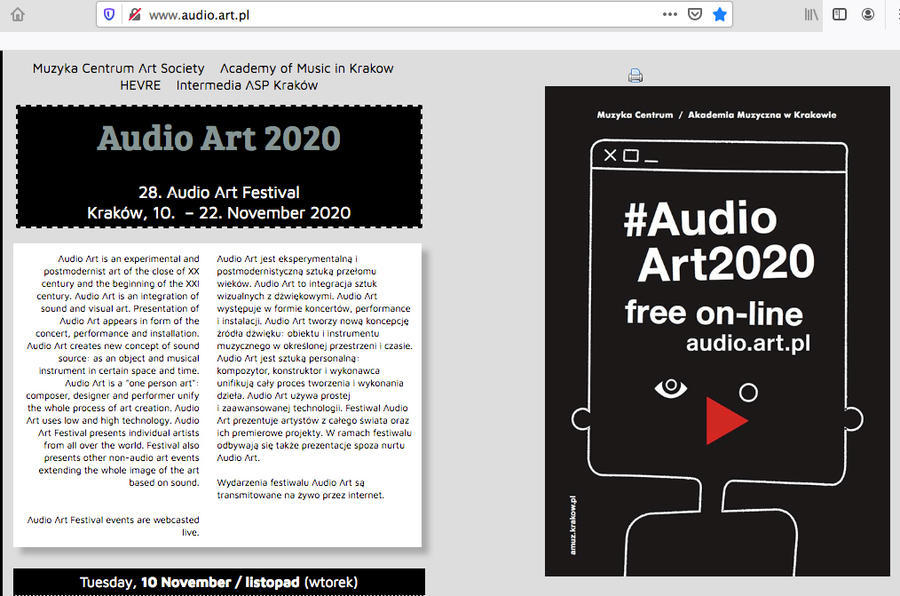Select the Kraków, 10. – 22. November 2020 line
The height and width of the screenshot is (596, 900).
point(219,213)
